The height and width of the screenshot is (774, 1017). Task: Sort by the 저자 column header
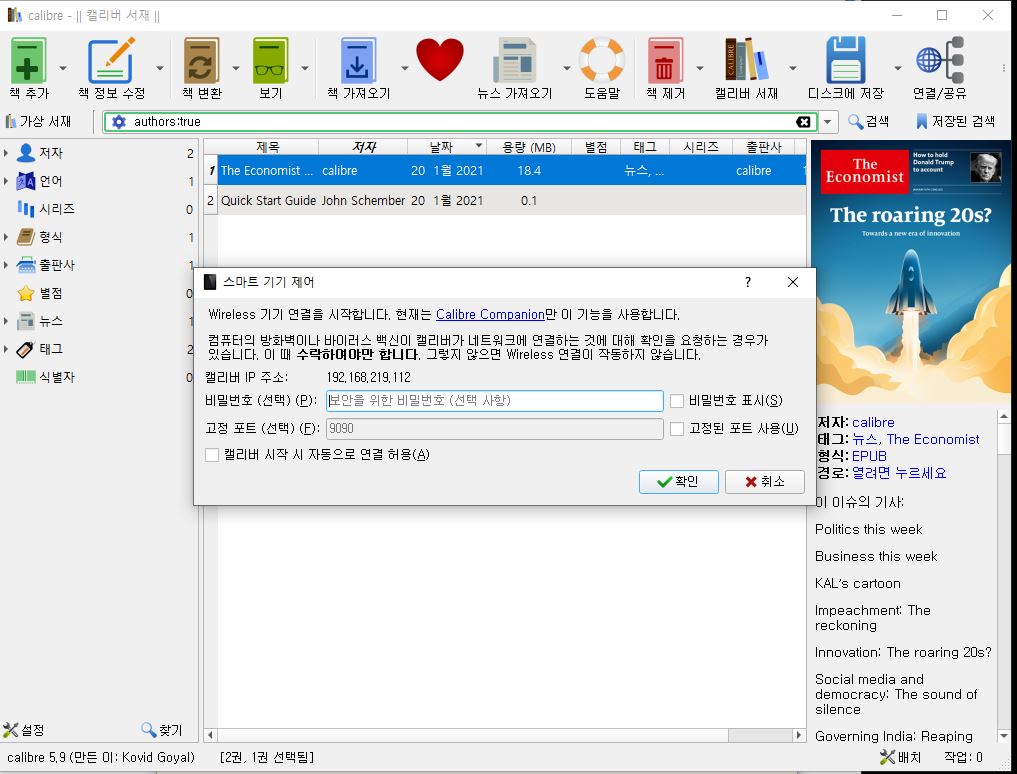point(363,147)
